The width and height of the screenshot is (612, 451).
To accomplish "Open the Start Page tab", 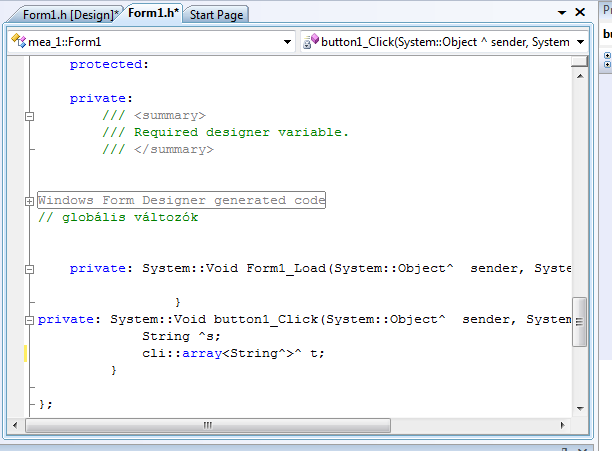I will pos(216,15).
